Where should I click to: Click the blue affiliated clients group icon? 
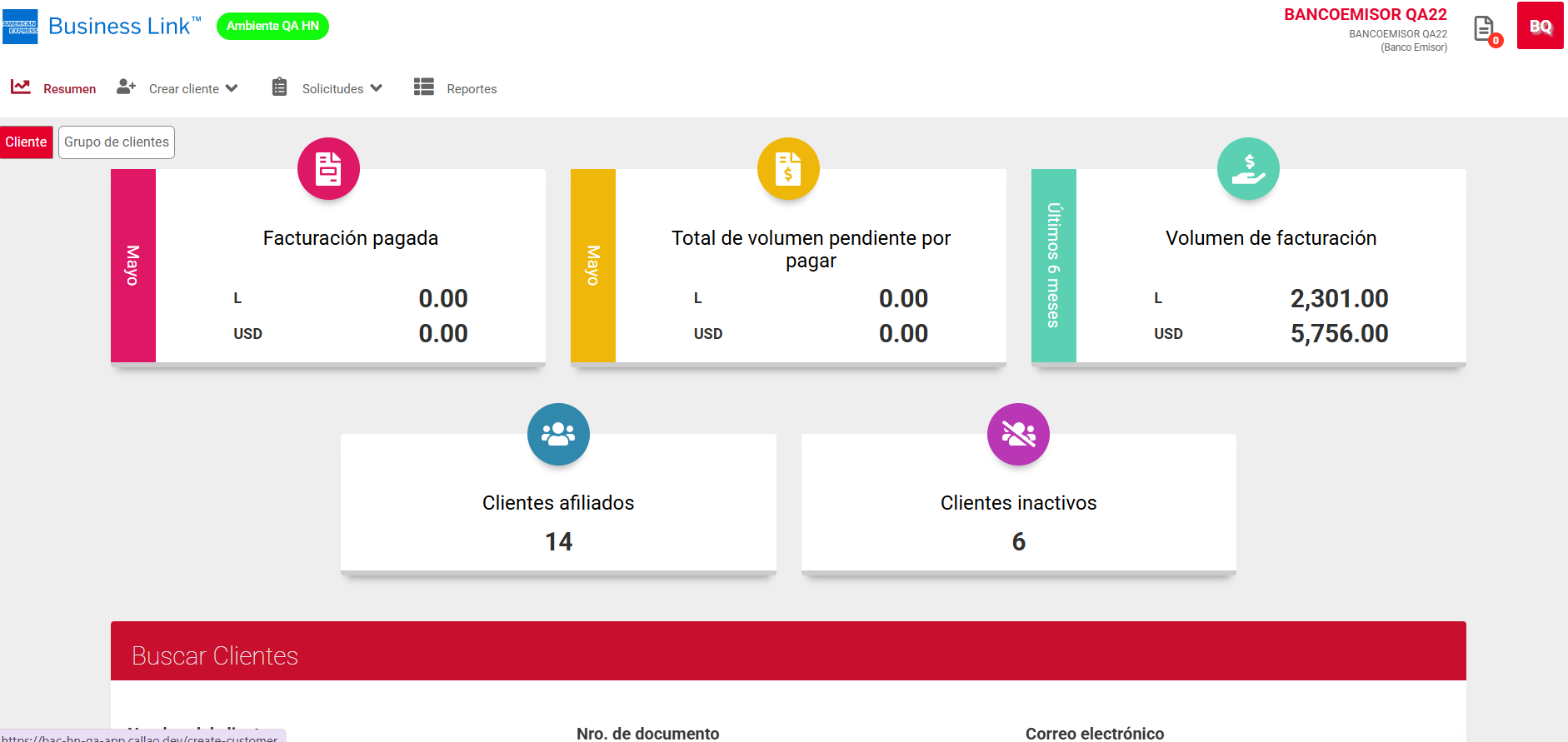[x=558, y=434]
